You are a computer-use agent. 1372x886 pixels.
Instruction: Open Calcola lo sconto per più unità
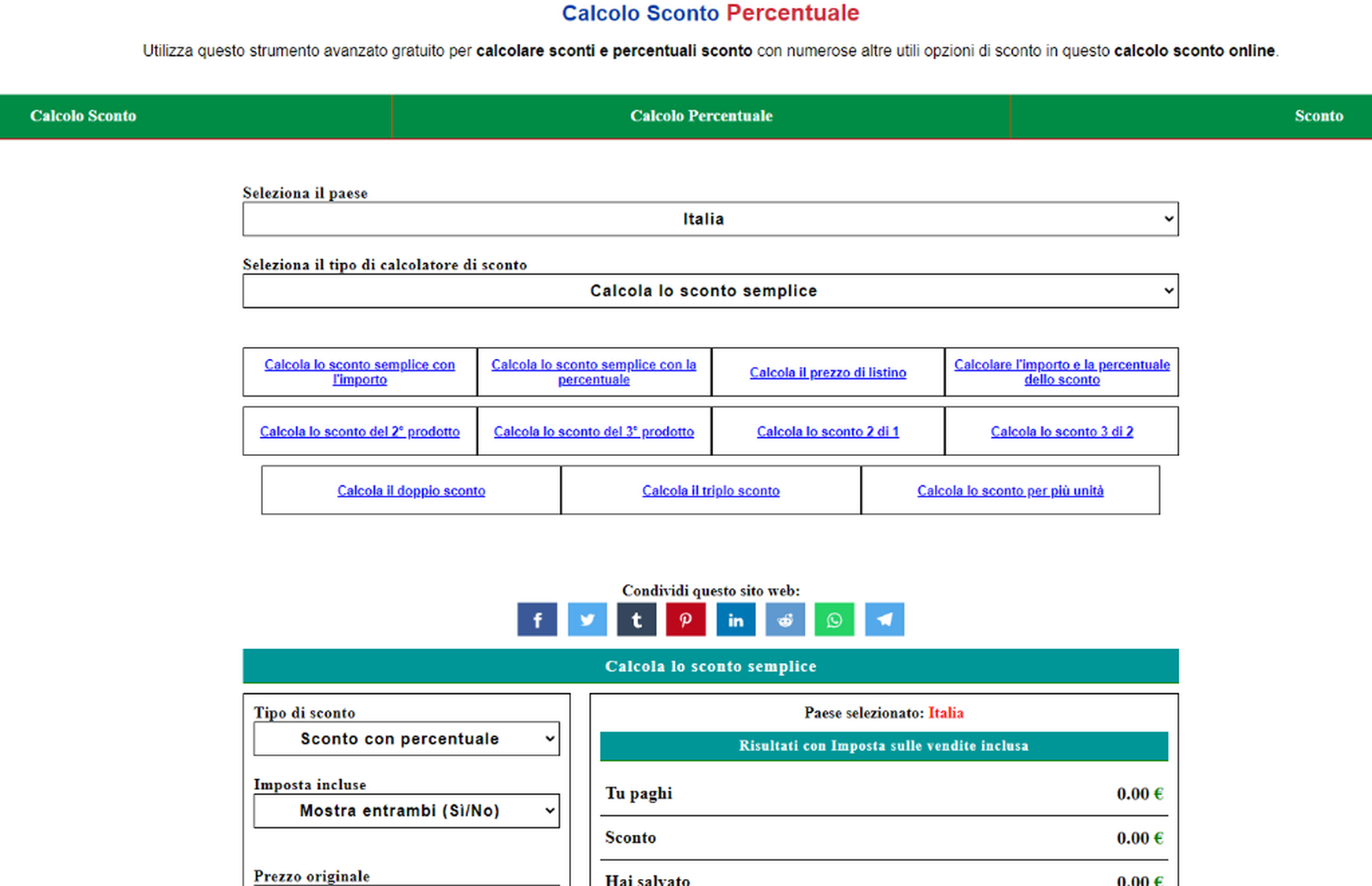[1010, 491]
